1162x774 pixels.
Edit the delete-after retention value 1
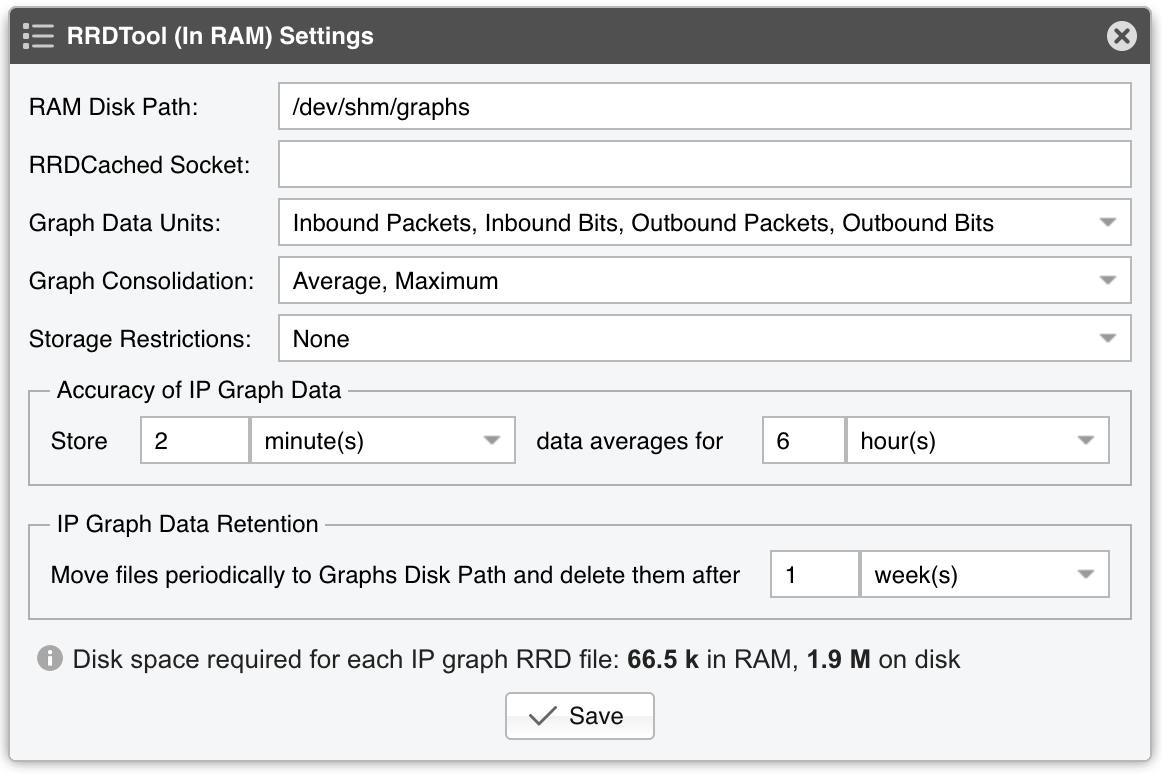815,574
